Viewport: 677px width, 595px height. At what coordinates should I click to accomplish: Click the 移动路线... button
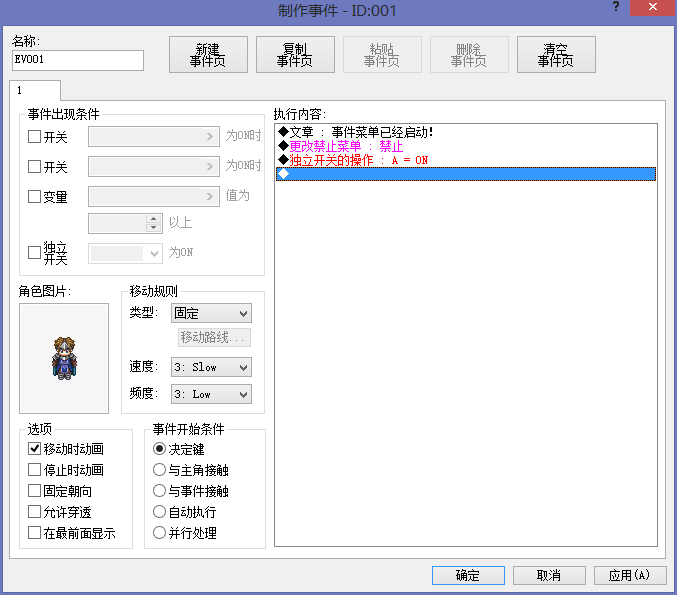(214, 337)
